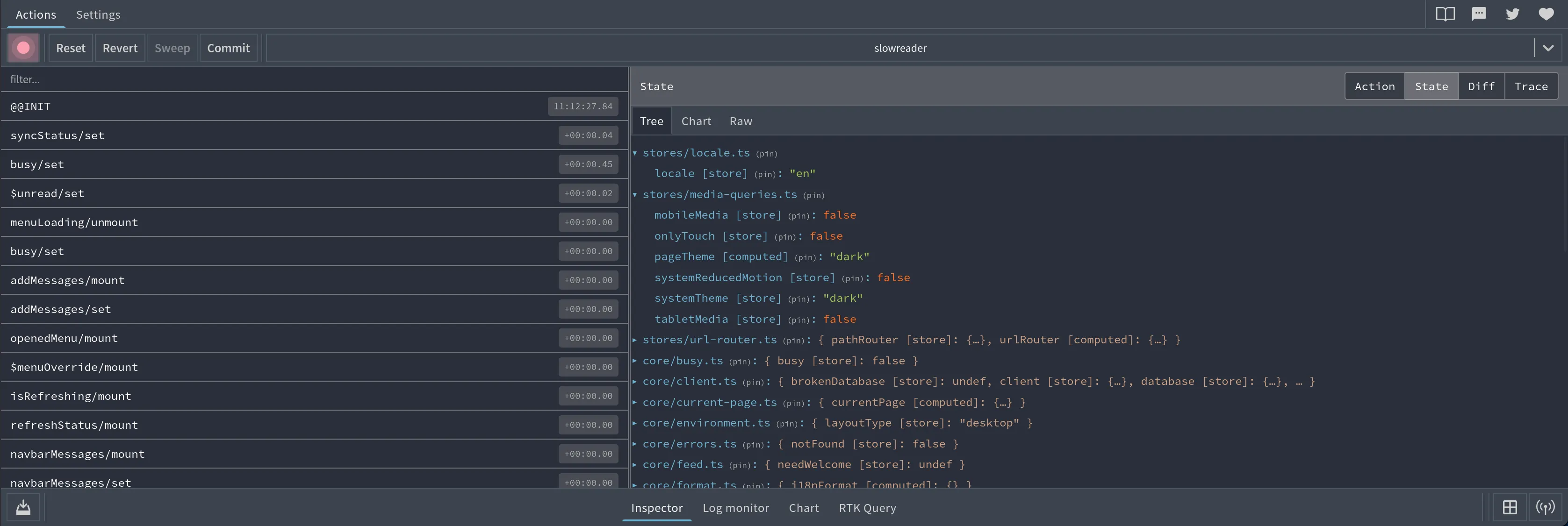Switch to the Tree sub-tab
Screen dimensions: 1568x526
651,121
